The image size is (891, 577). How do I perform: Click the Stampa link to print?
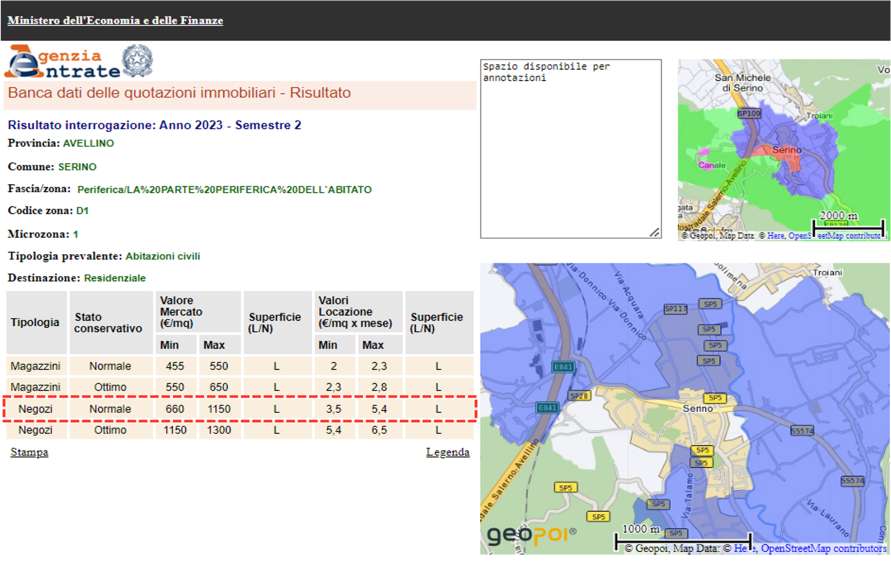tap(29, 452)
